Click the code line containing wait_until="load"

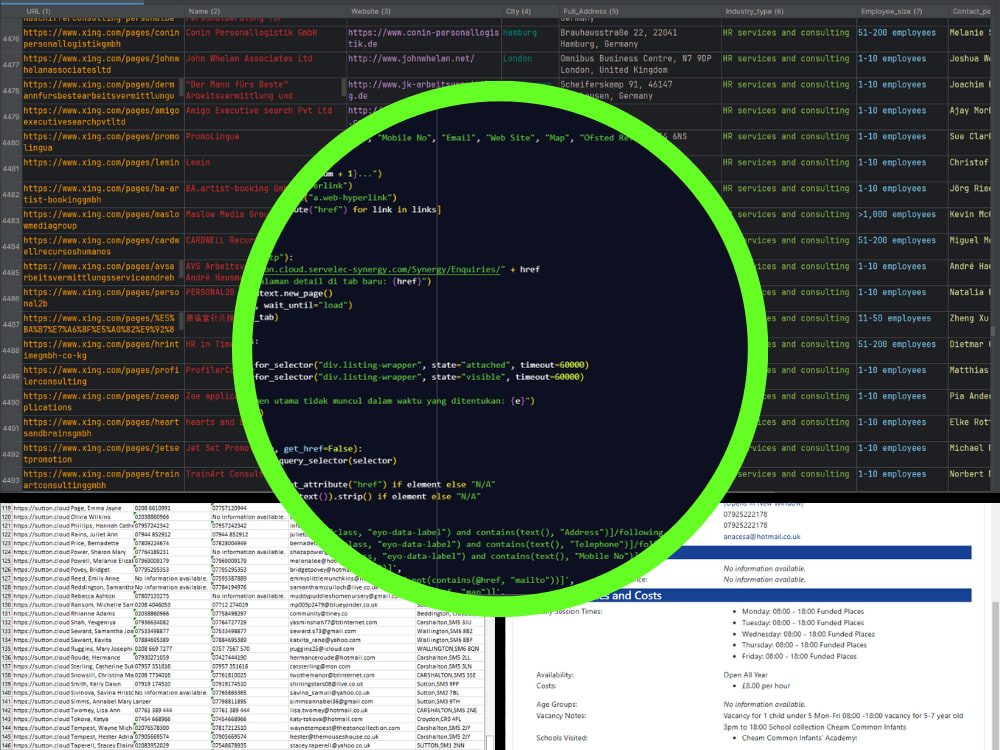pos(305,305)
